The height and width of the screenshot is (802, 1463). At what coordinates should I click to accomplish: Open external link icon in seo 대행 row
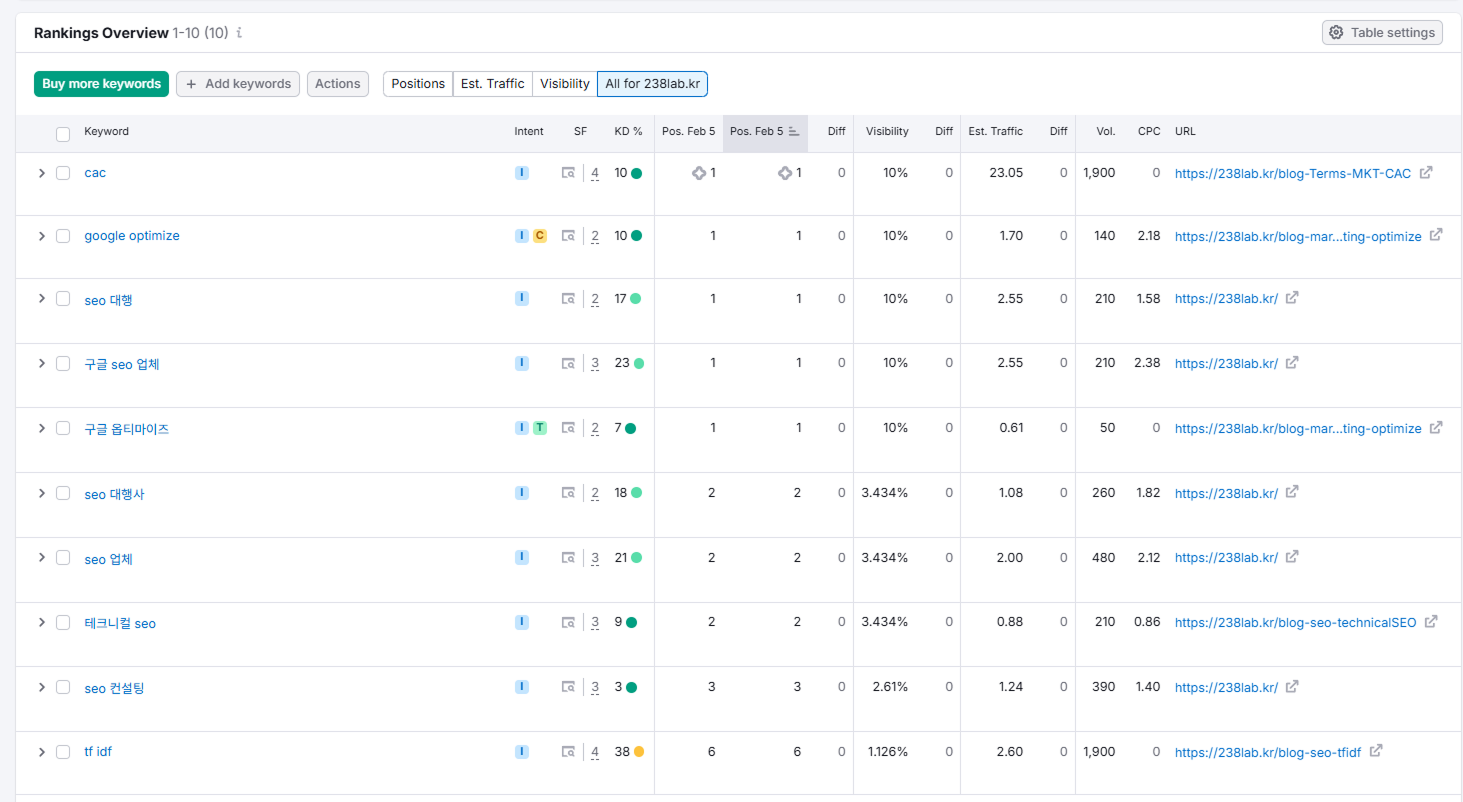pyautogui.click(x=1292, y=298)
